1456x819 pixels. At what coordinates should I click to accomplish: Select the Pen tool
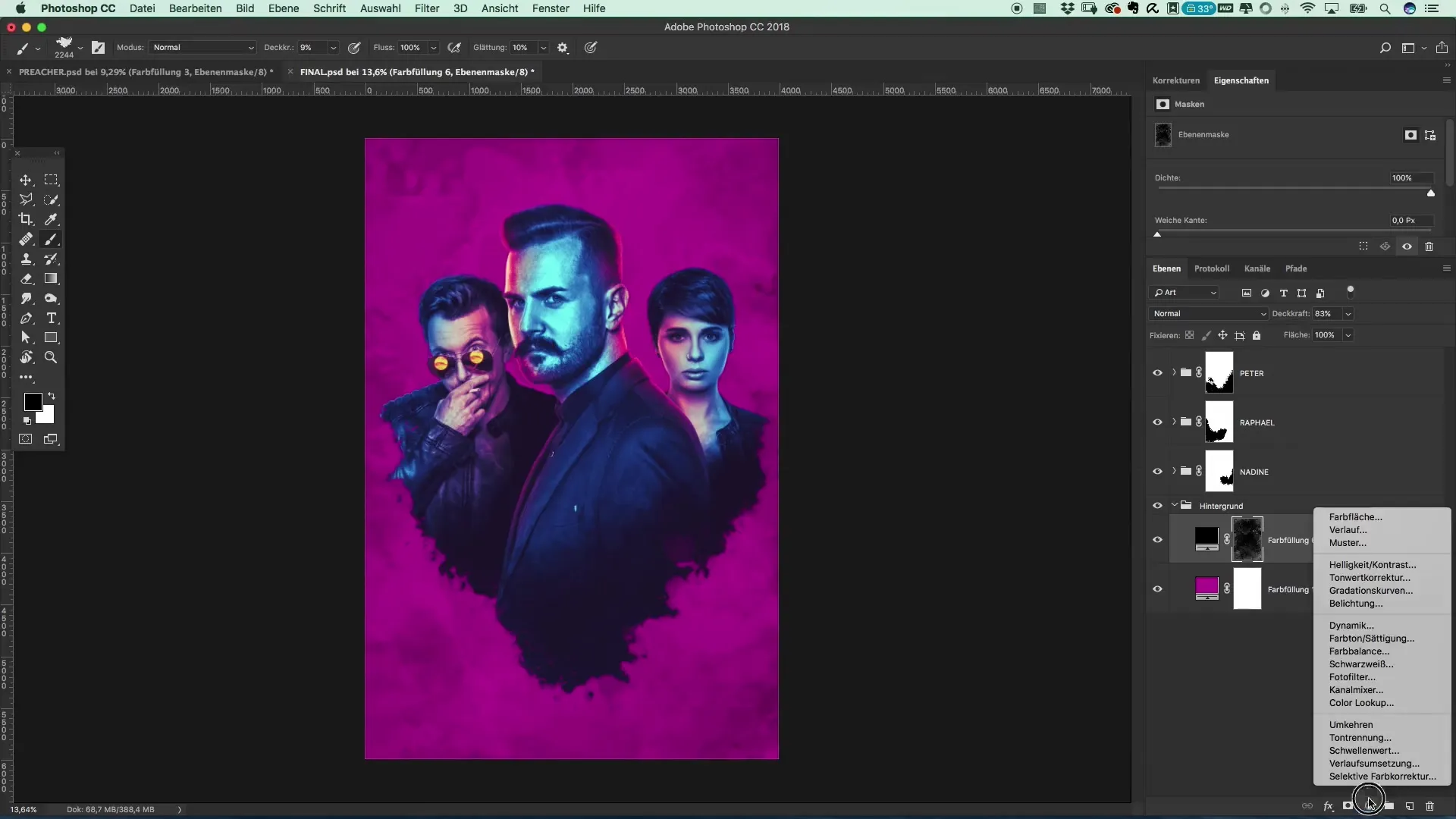[26, 318]
